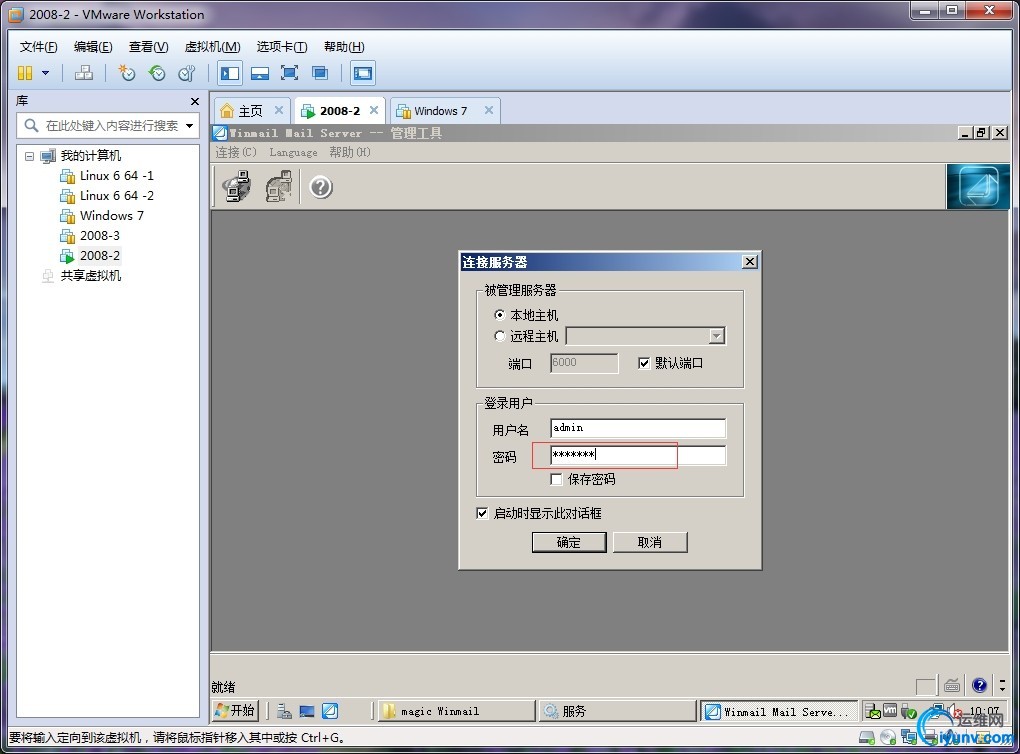The height and width of the screenshot is (754, 1020).
Task: Click the console view icon
Action: tap(362, 73)
